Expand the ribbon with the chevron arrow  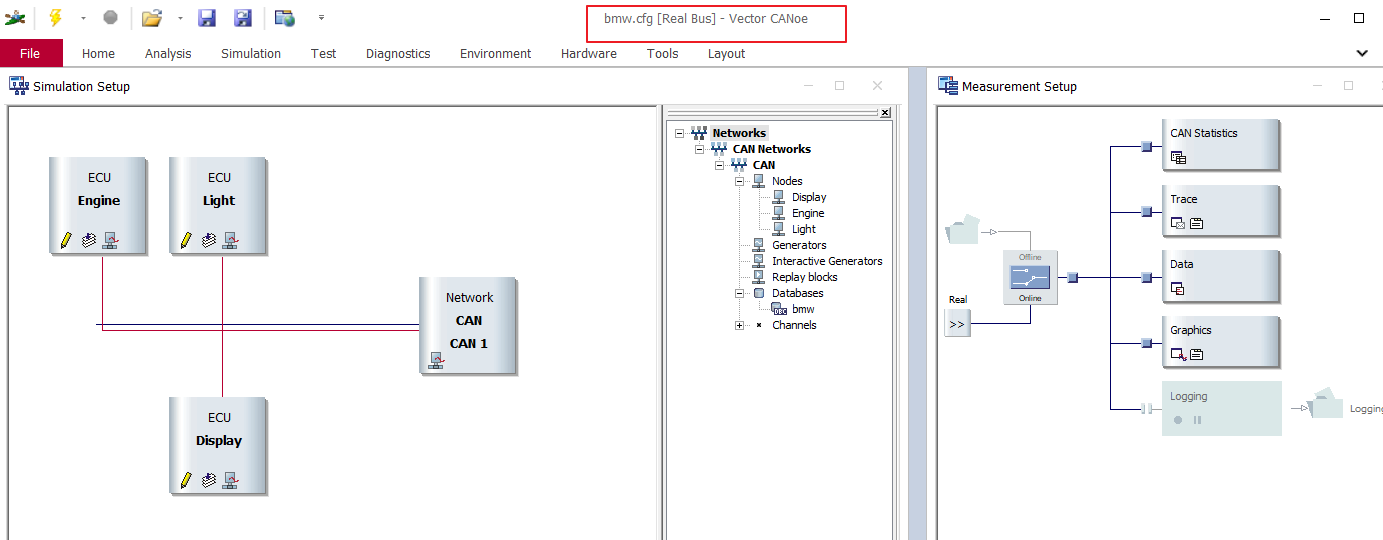click(1362, 53)
